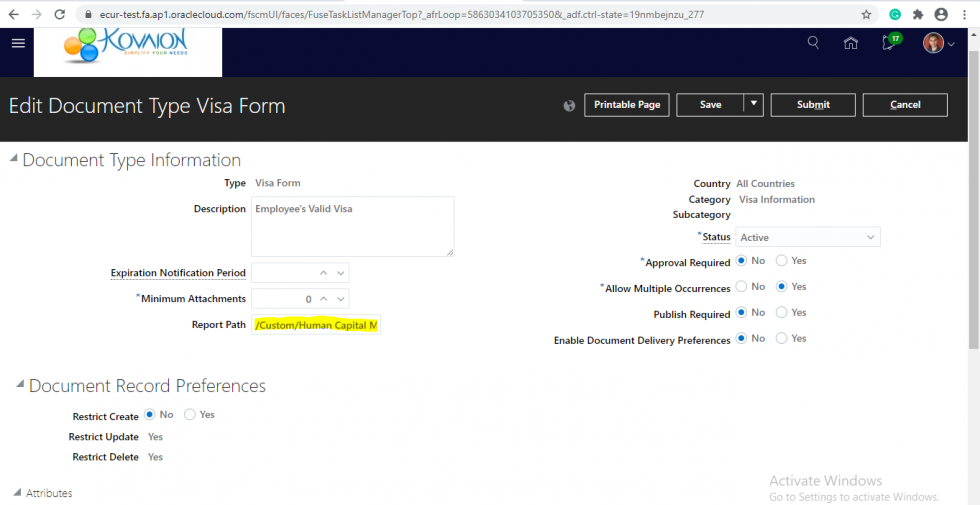The height and width of the screenshot is (505, 980).
Task: Click the browser address bar URL
Action: [401, 14]
